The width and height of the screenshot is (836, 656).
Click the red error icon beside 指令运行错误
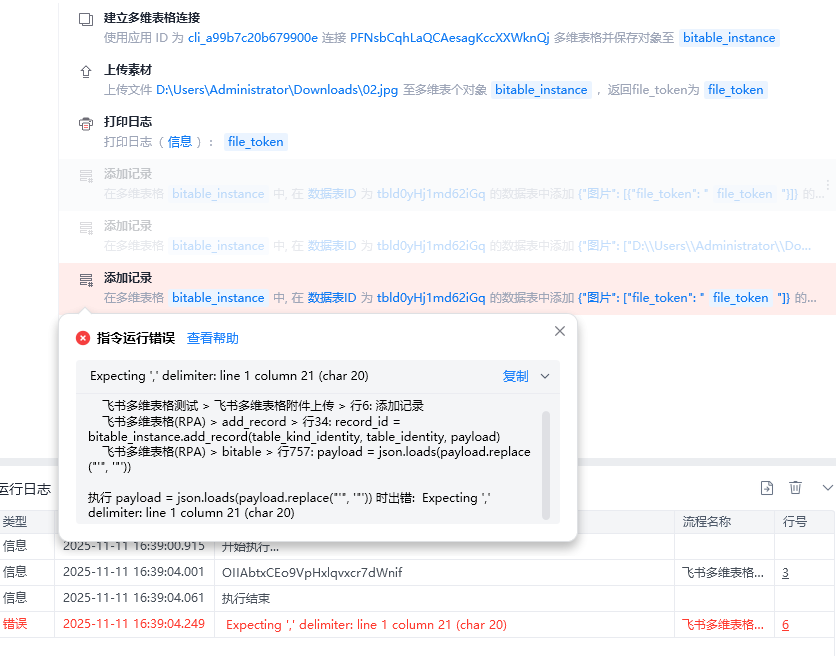click(83, 338)
